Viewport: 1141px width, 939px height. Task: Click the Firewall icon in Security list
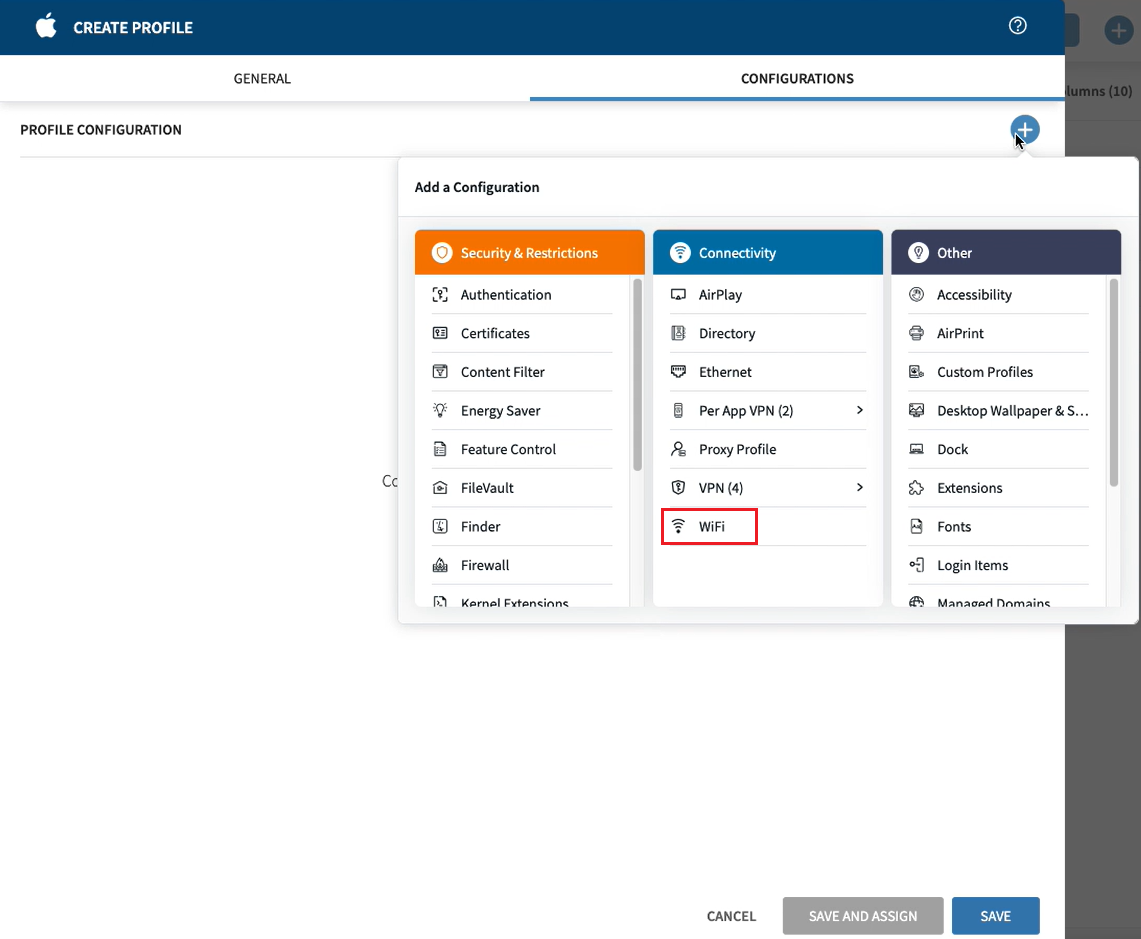coord(440,565)
